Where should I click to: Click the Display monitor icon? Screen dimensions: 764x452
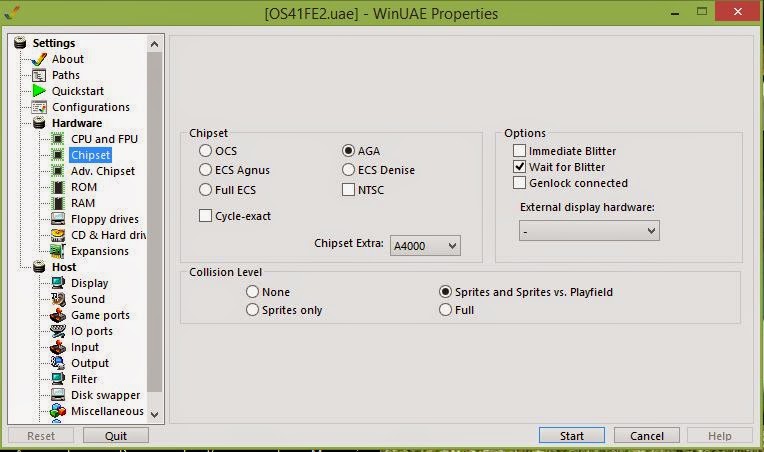pyautogui.click(x=58, y=283)
